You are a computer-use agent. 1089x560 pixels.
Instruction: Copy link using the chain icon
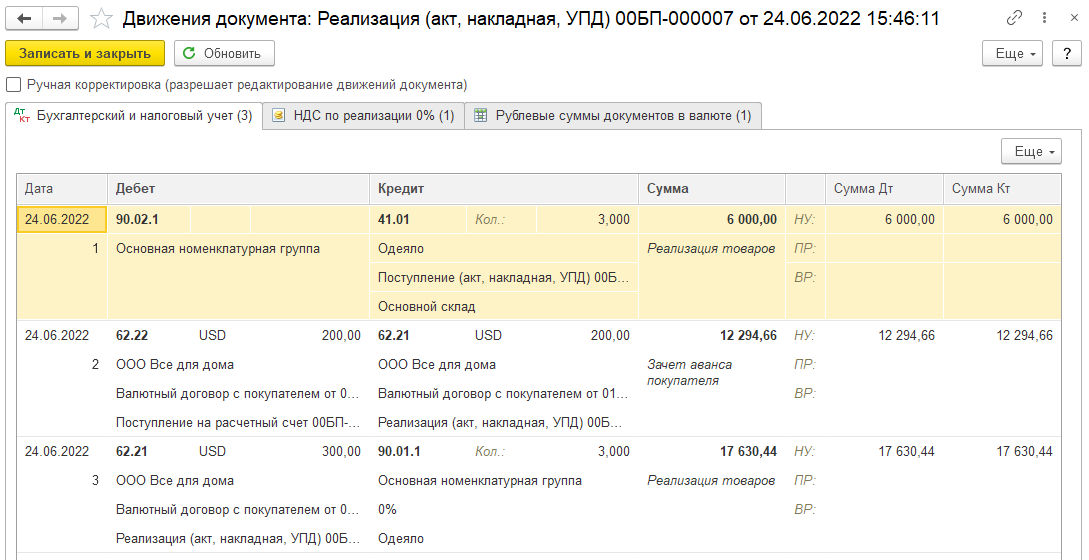(x=1014, y=19)
